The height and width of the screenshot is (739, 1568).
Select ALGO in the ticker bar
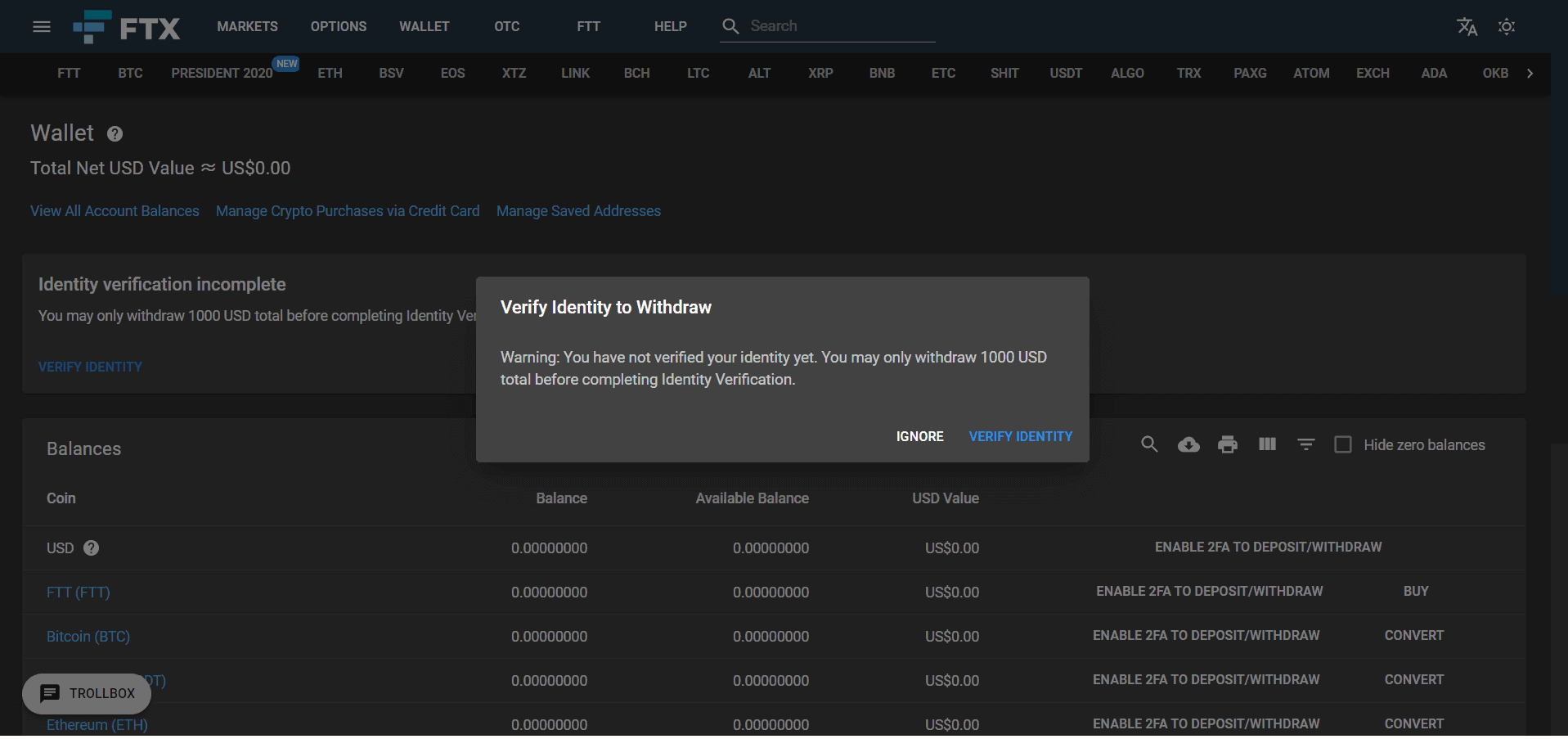click(1127, 74)
